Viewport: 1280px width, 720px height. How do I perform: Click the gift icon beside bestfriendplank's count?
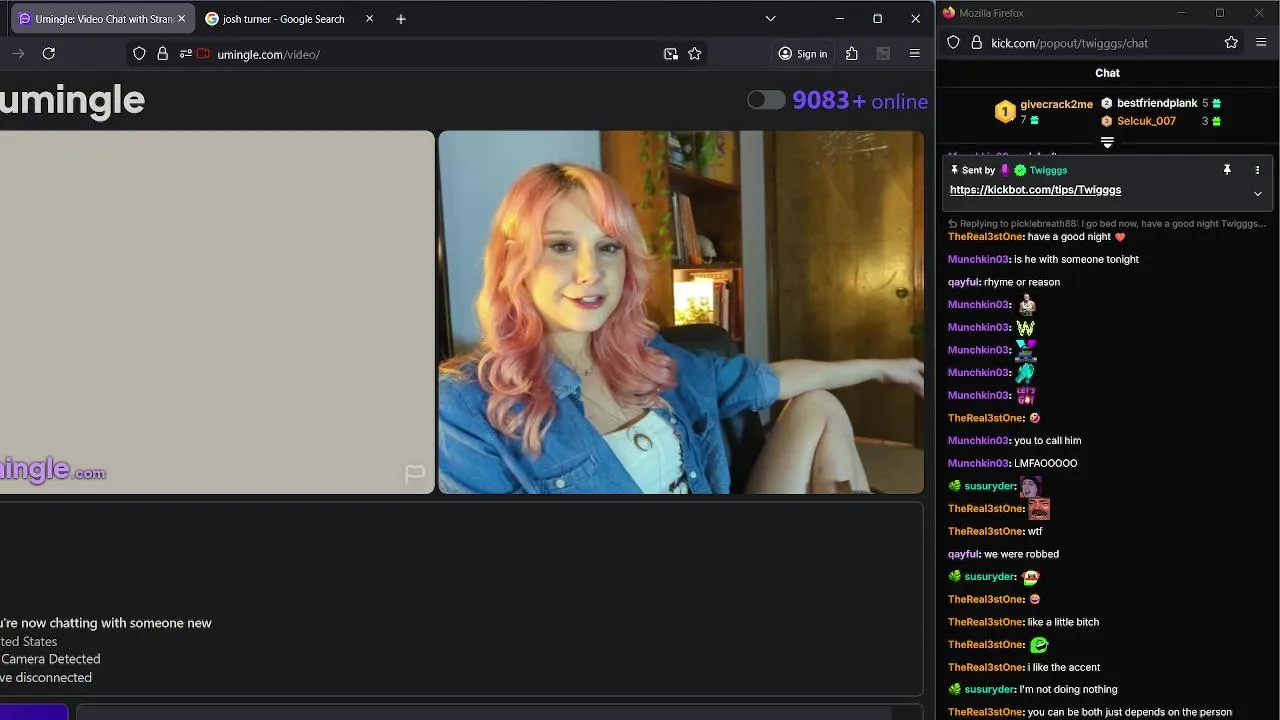(1216, 103)
